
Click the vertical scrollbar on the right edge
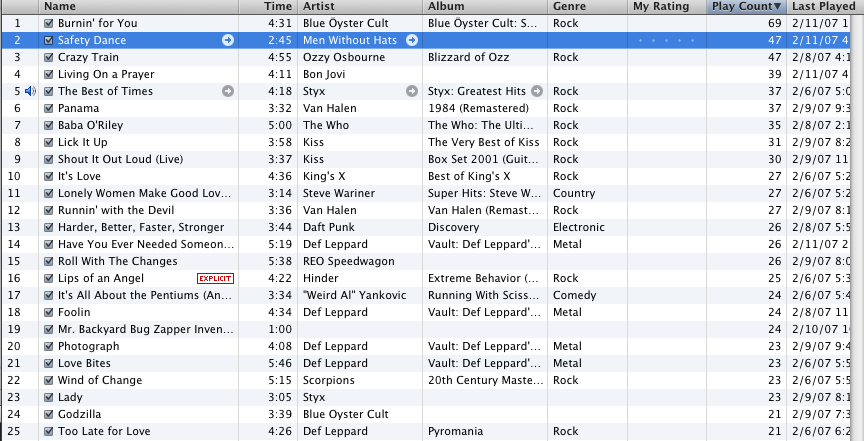click(857, 227)
